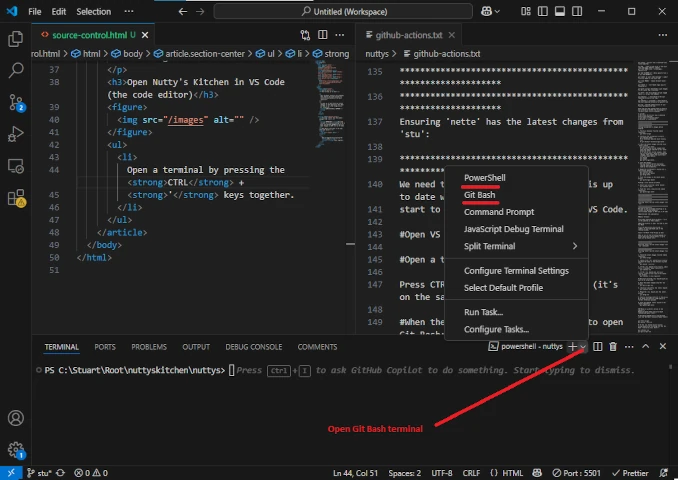Expand the hidden menu bar ellipsis

pos(129,12)
